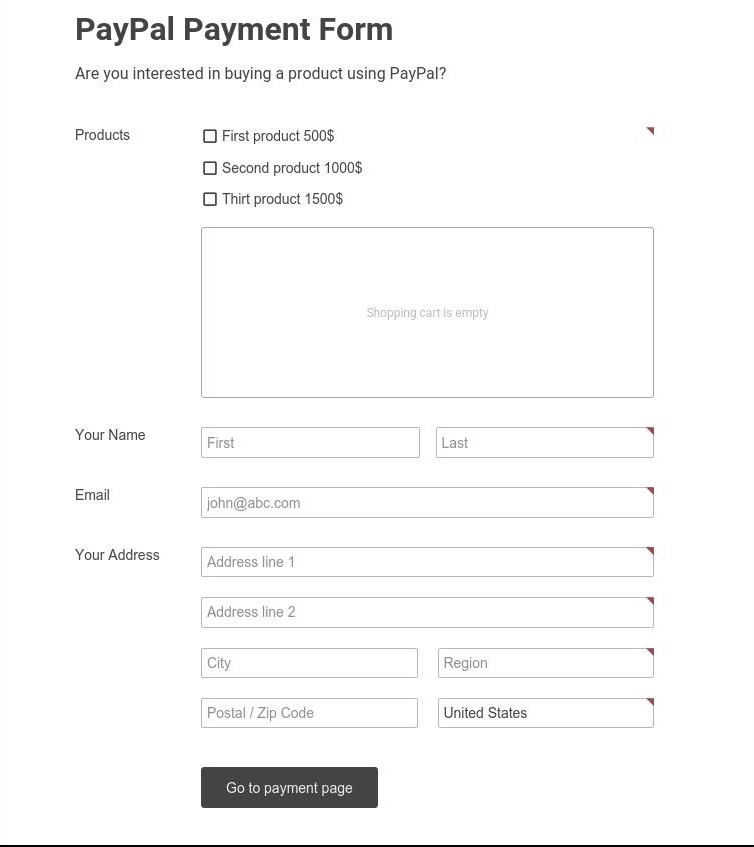The image size is (754, 847).
Task: Click the empty shopping cart box
Action: [427, 312]
